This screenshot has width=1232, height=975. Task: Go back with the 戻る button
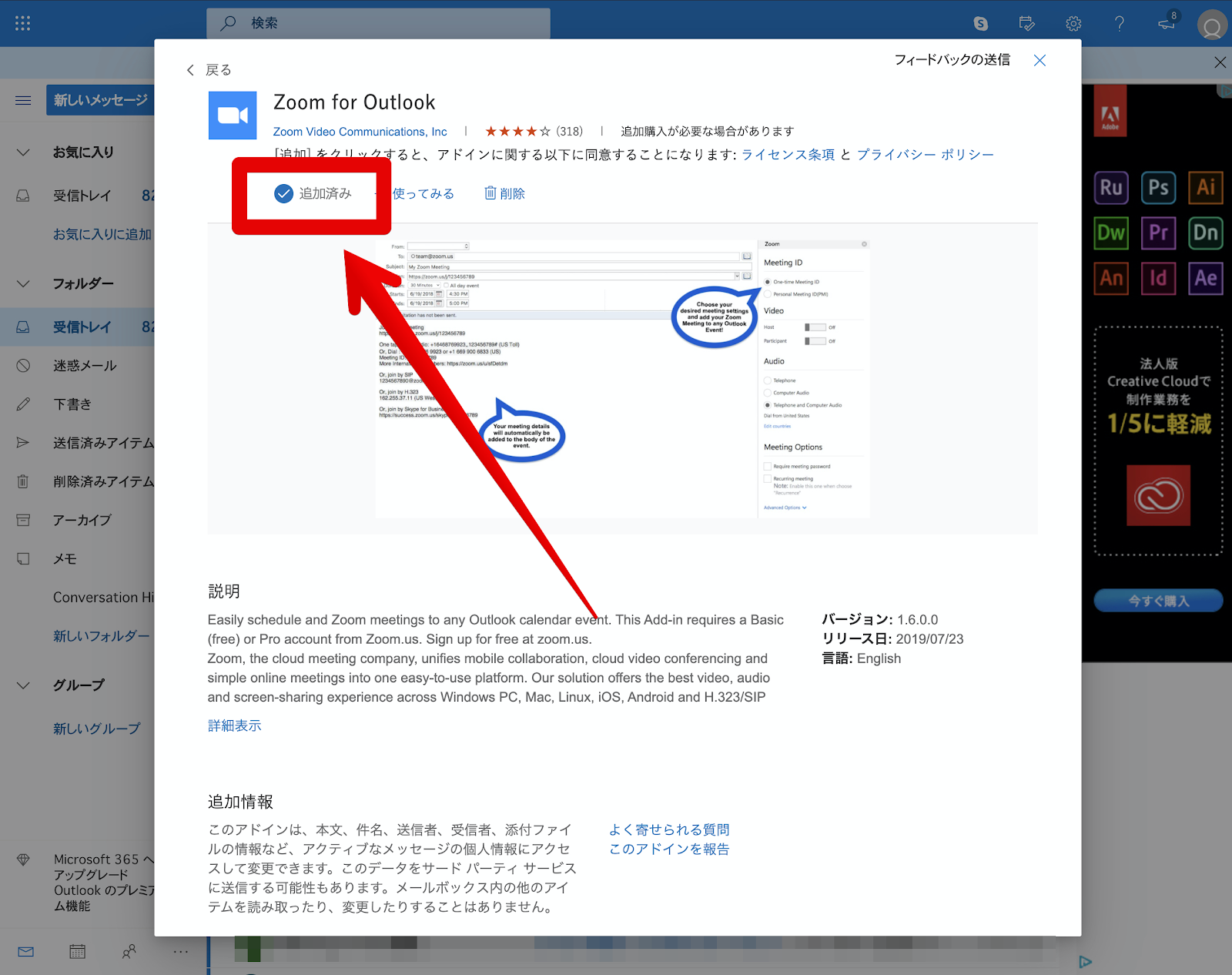[x=209, y=70]
